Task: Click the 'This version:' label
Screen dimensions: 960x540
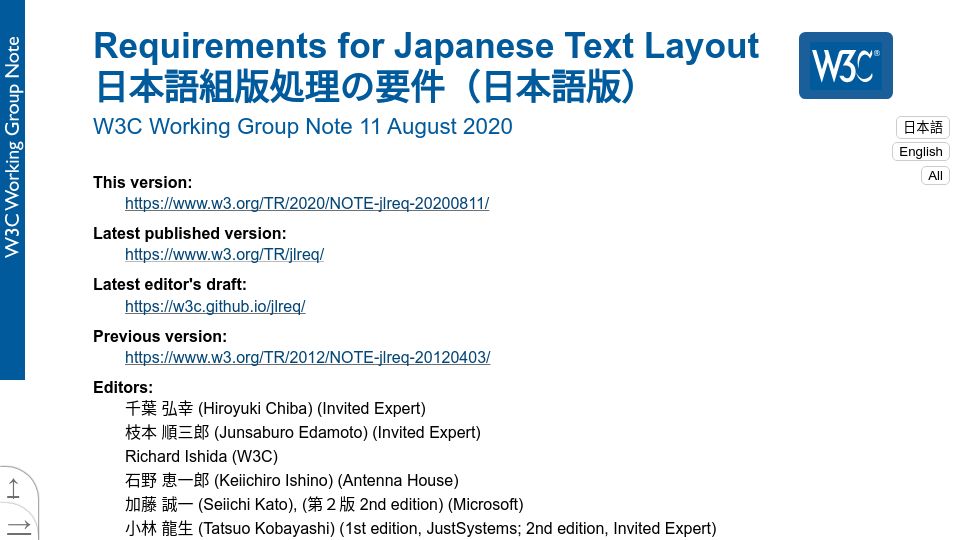Action: click(142, 182)
